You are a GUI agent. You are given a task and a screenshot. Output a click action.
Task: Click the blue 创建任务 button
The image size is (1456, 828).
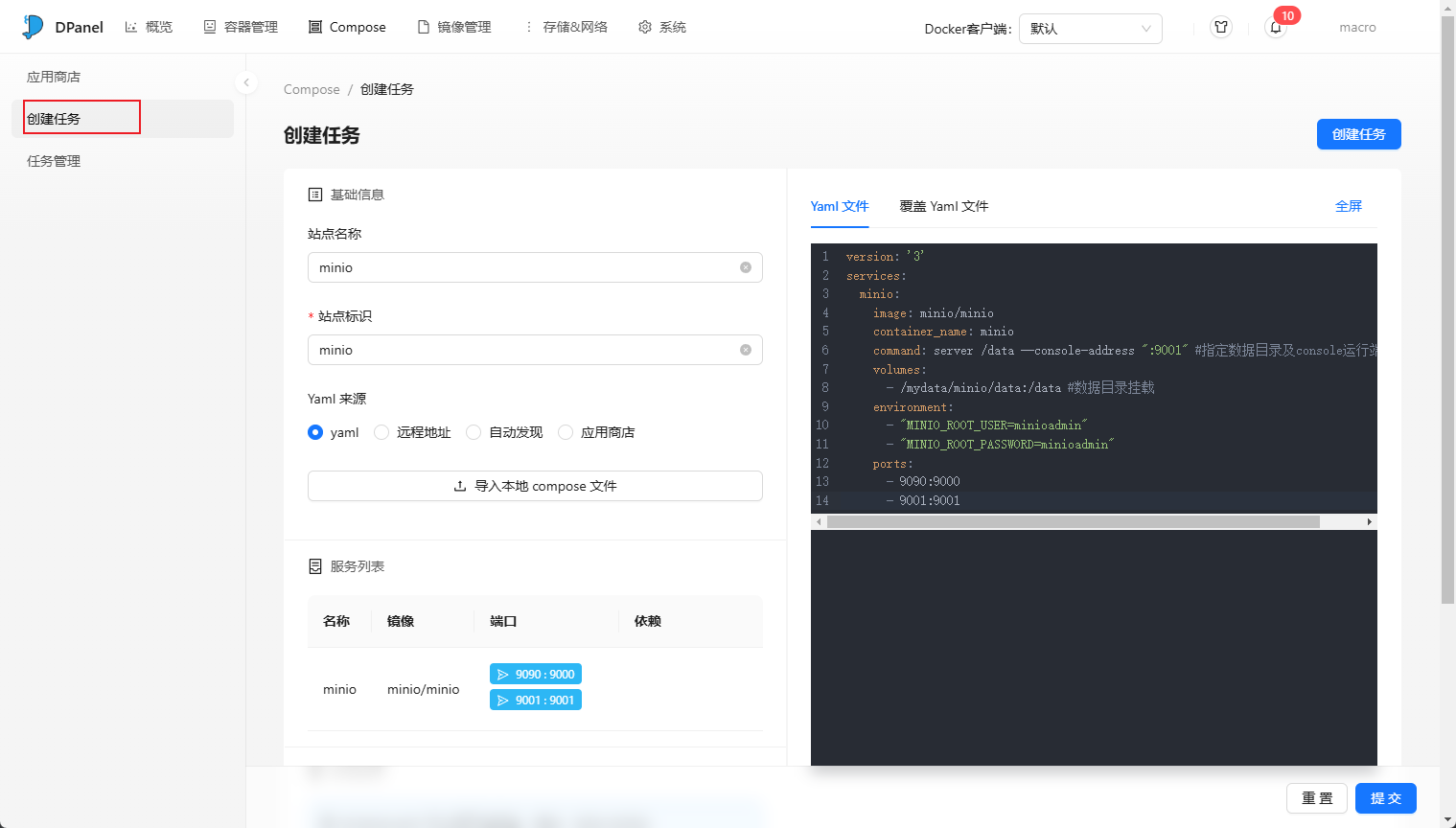coord(1359,134)
